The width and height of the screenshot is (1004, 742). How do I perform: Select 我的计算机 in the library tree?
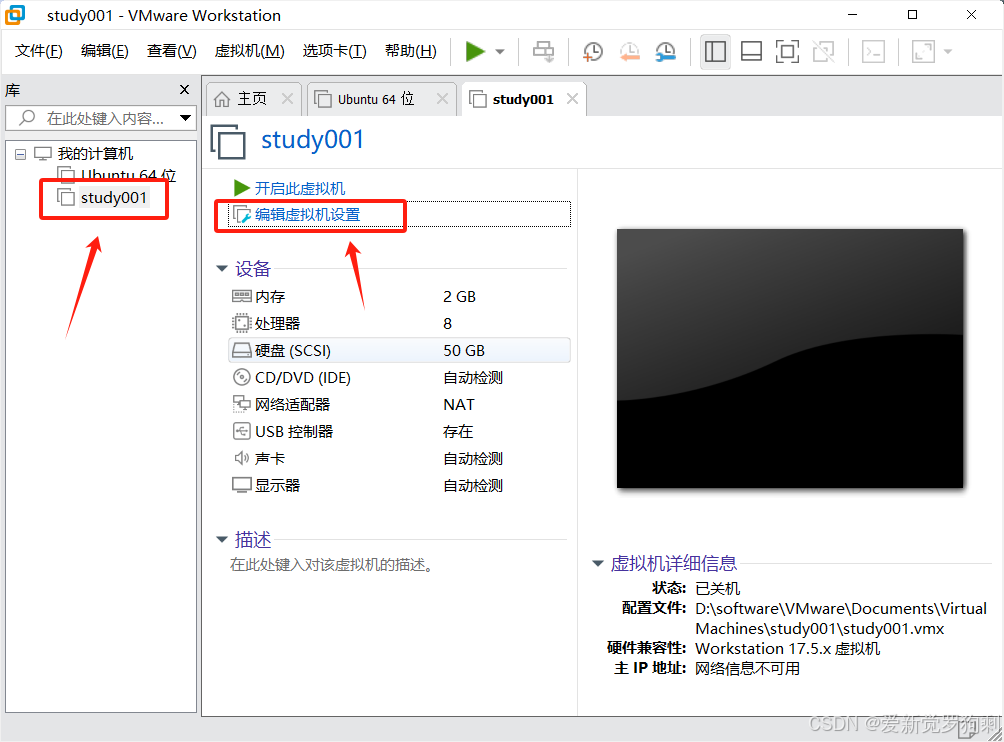pyautogui.click(x=95, y=154)
